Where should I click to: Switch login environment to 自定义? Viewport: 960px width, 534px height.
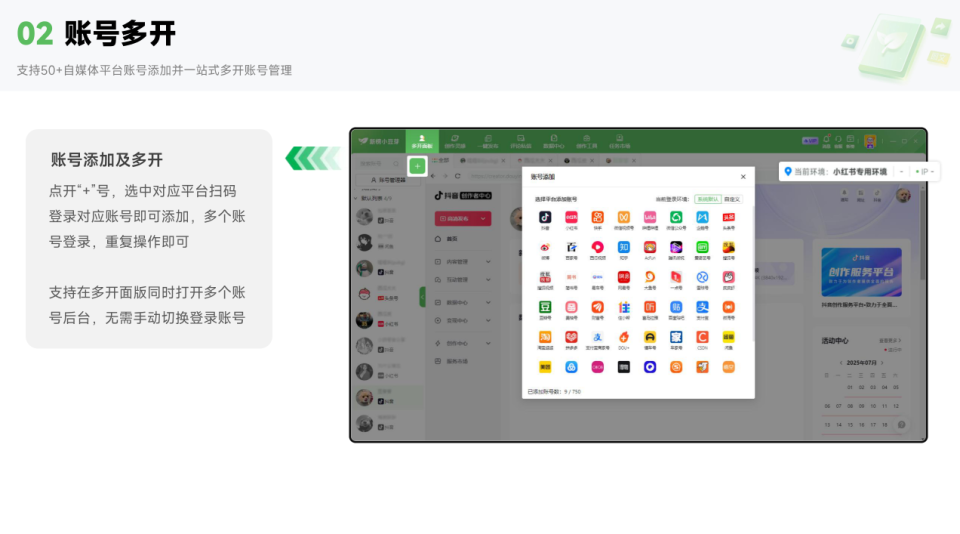(732, 199)
